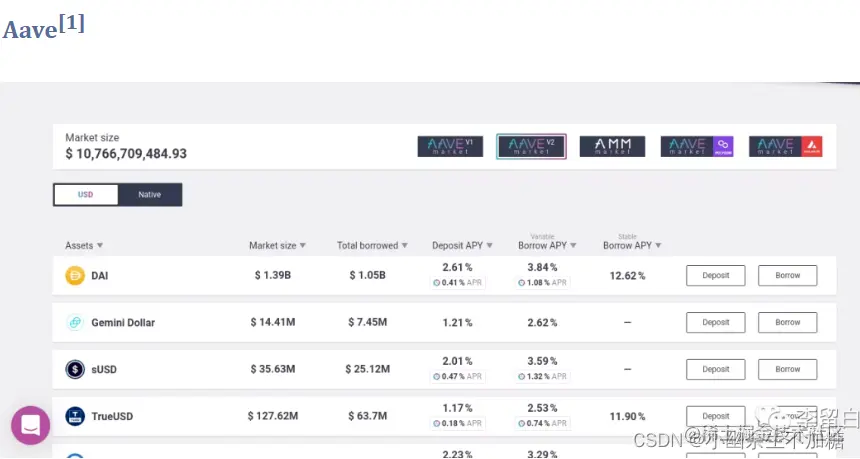Click total market size $ 10,766,709,484.93
This screenshot has width=860, height=459.
(x=126, y=154)
